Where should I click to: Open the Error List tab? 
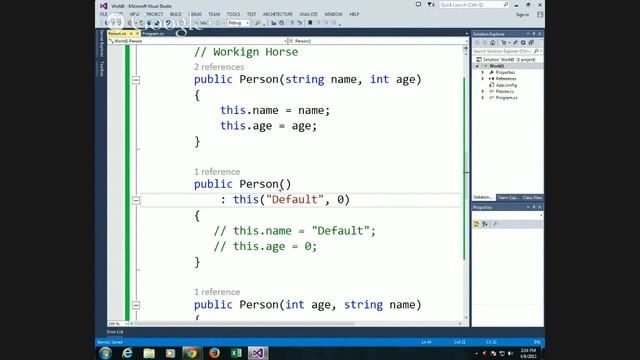[115, 332]
